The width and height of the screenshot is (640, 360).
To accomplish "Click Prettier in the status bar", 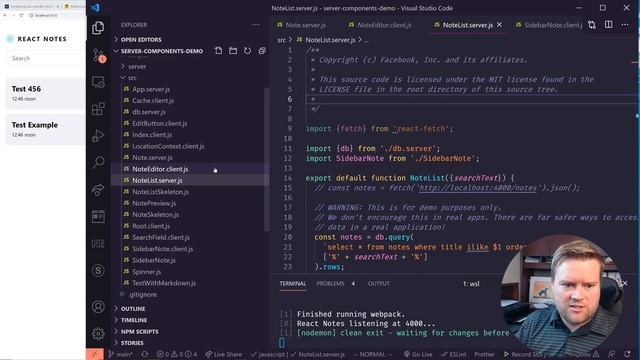I will (484, 354).
